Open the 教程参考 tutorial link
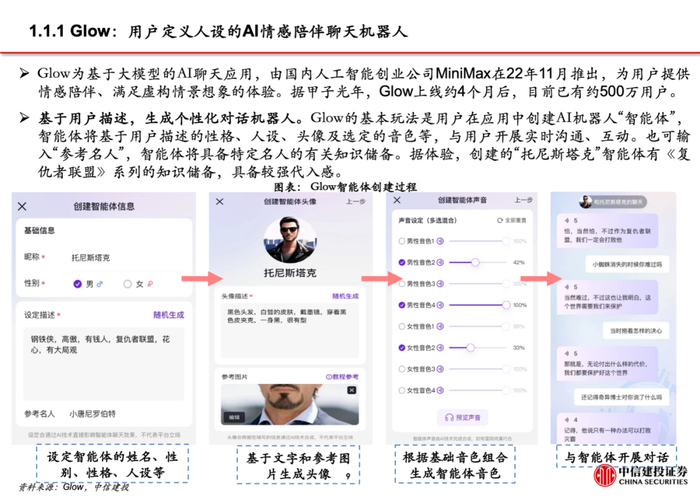700x496 pixels. [342, 377]
